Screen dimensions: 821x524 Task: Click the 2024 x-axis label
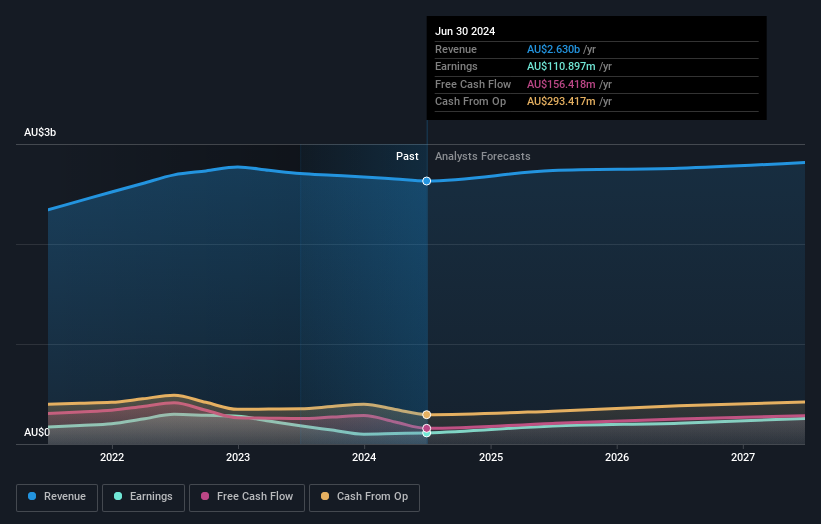click(x=364, y=458)
